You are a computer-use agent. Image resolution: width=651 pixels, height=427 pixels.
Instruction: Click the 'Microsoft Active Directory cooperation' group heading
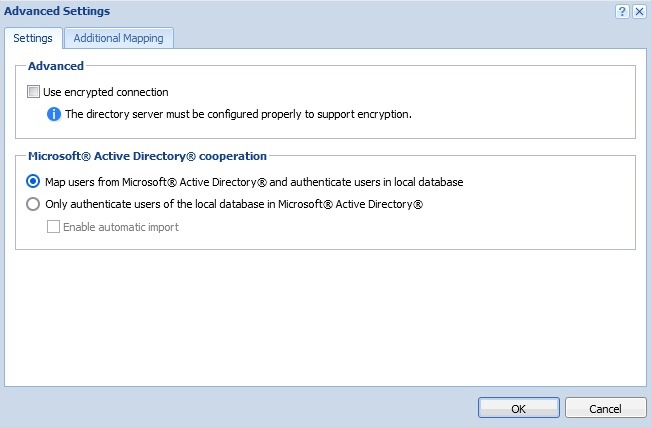(x=147, y=156)
